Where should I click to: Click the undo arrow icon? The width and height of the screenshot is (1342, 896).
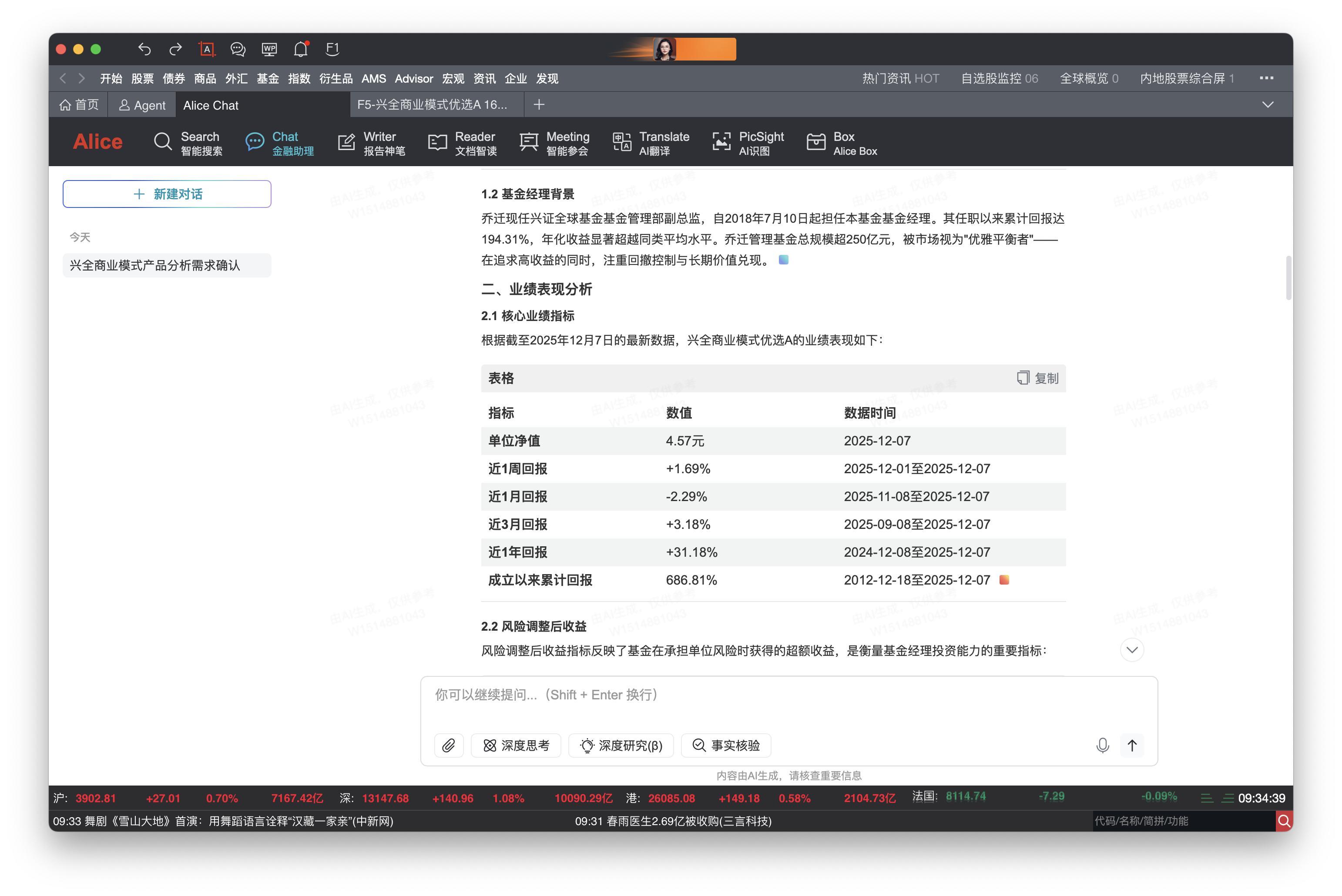[144, 49]
